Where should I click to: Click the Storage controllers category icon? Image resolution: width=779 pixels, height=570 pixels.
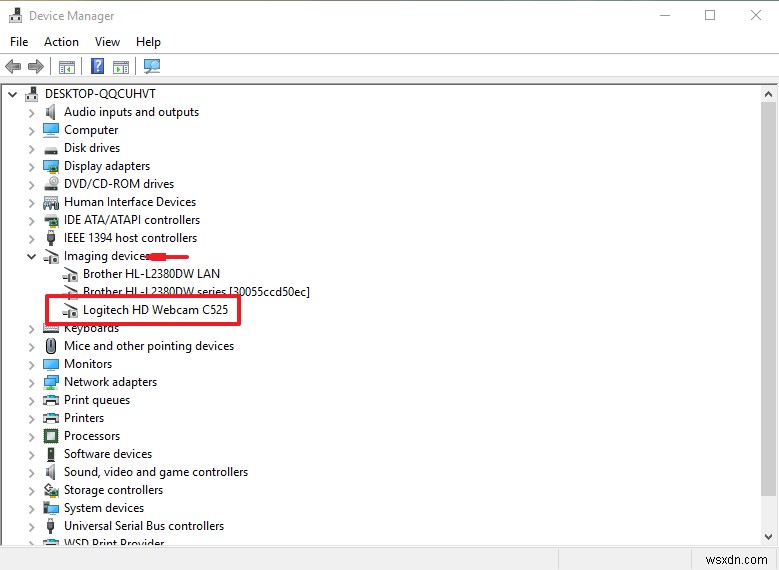point(51,490)
